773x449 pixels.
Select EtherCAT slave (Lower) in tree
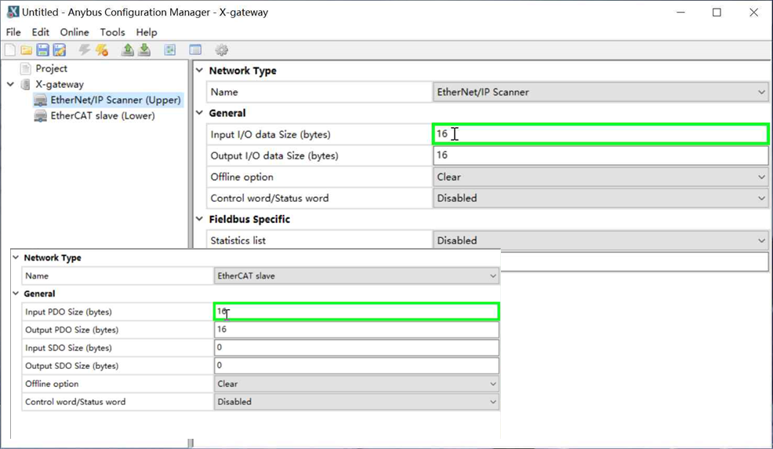coord(103,116)
